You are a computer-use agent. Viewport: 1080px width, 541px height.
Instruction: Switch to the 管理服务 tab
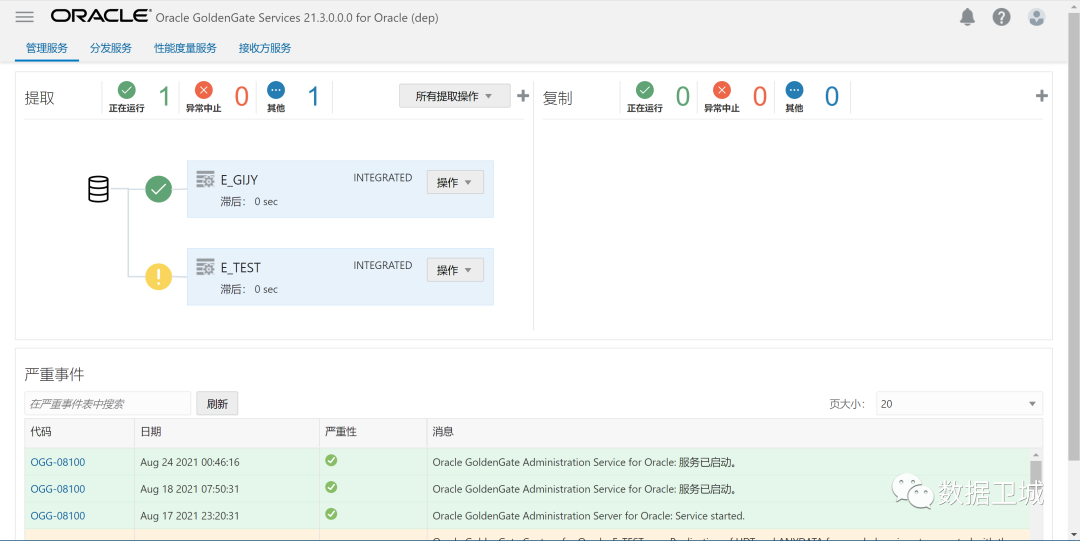pos(47,48)
